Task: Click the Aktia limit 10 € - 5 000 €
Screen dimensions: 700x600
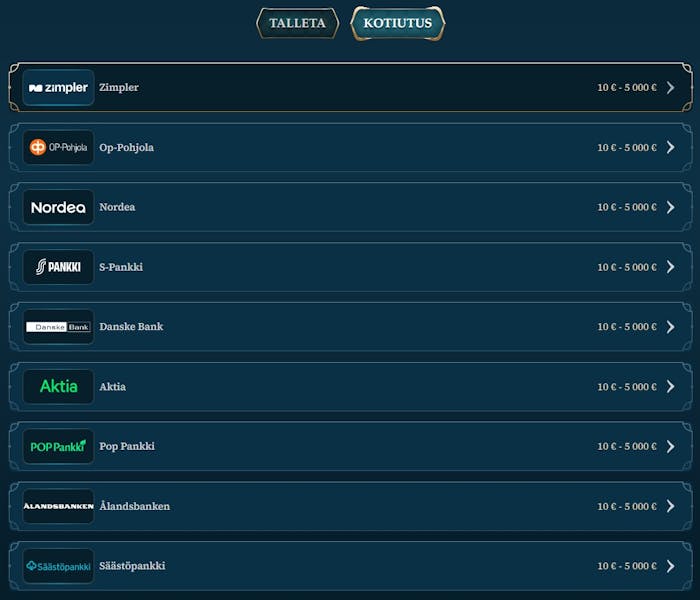Action: point(627,387)
